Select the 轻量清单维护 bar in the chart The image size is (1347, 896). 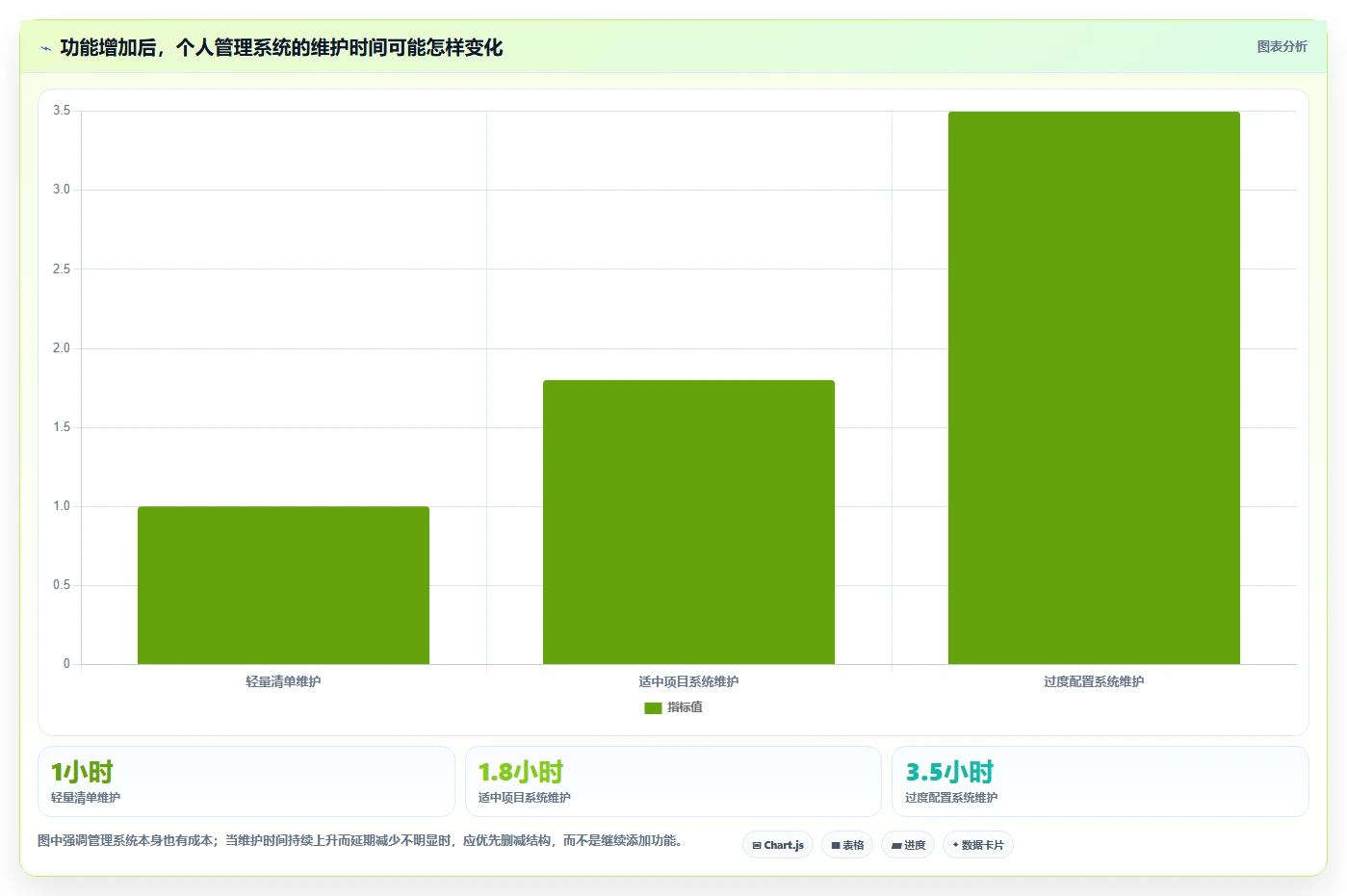283,585
